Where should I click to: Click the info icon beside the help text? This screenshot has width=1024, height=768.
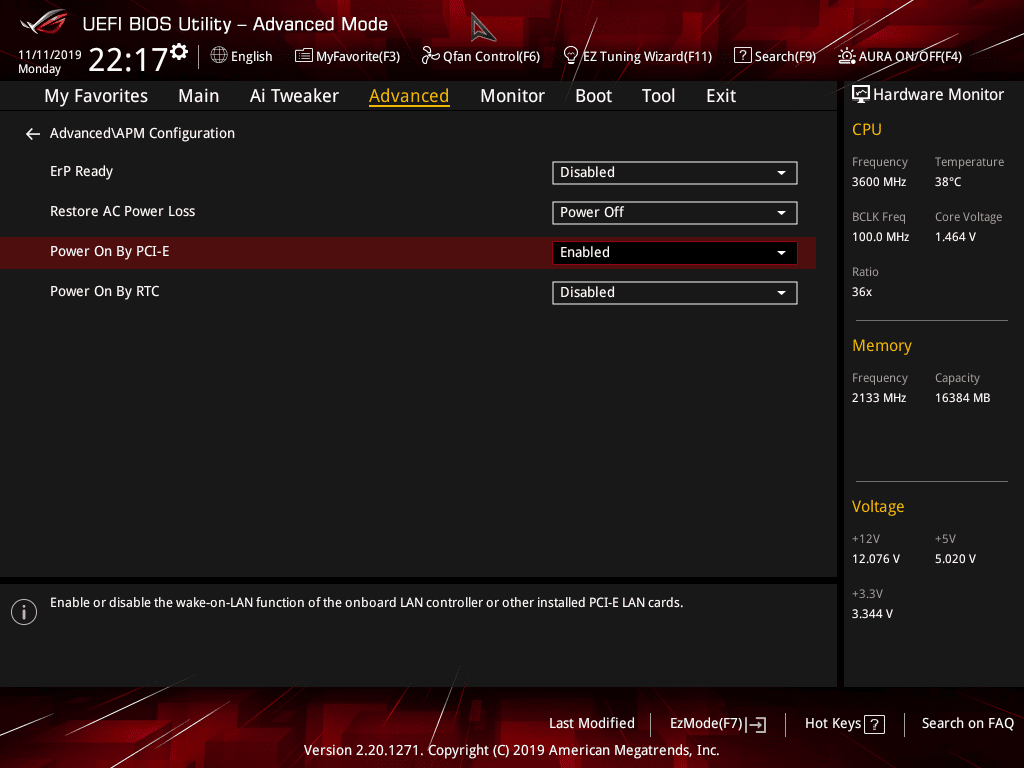coord(24,612)
